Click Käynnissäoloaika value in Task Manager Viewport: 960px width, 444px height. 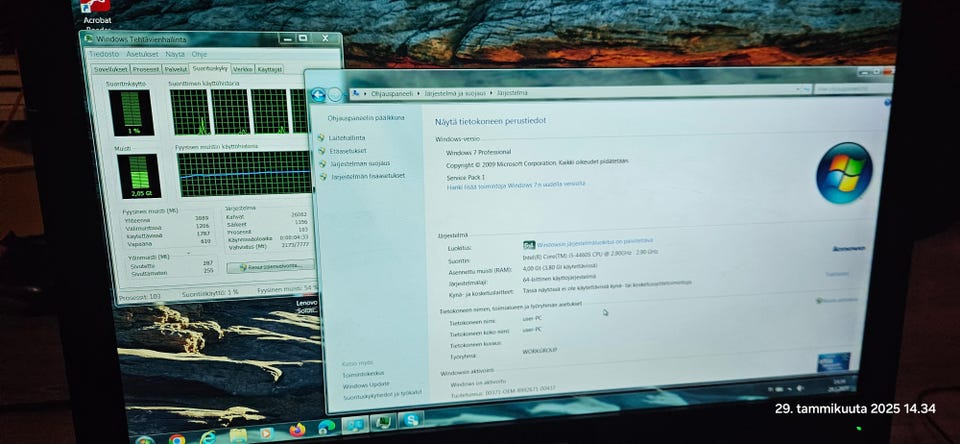[x=293, y=237]
